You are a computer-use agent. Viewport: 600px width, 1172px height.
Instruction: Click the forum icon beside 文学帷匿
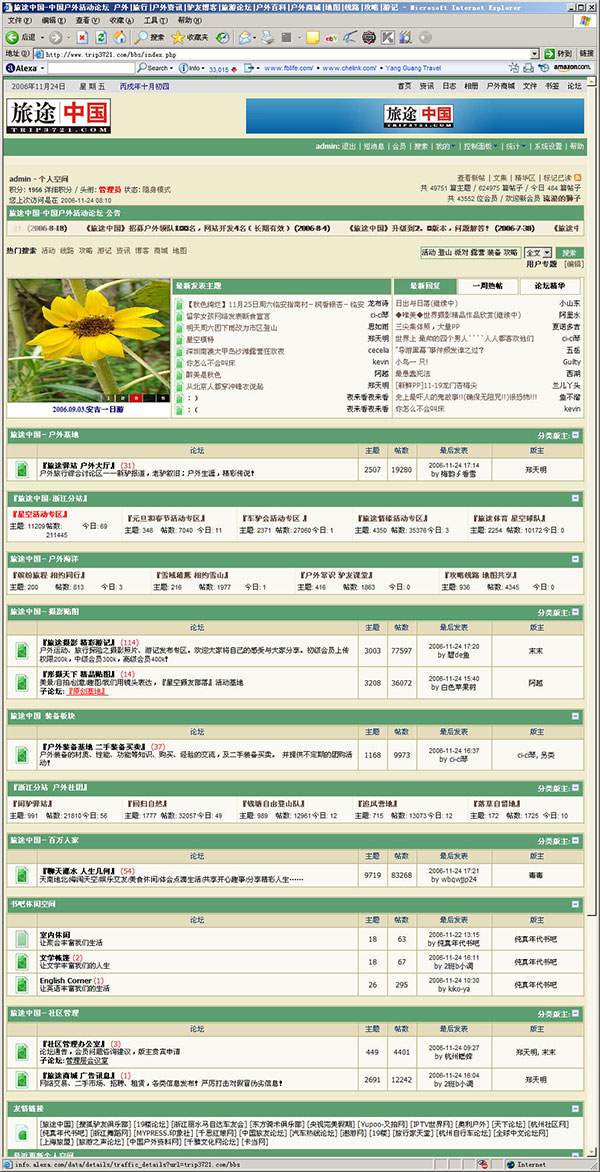(x=22, y=961)
